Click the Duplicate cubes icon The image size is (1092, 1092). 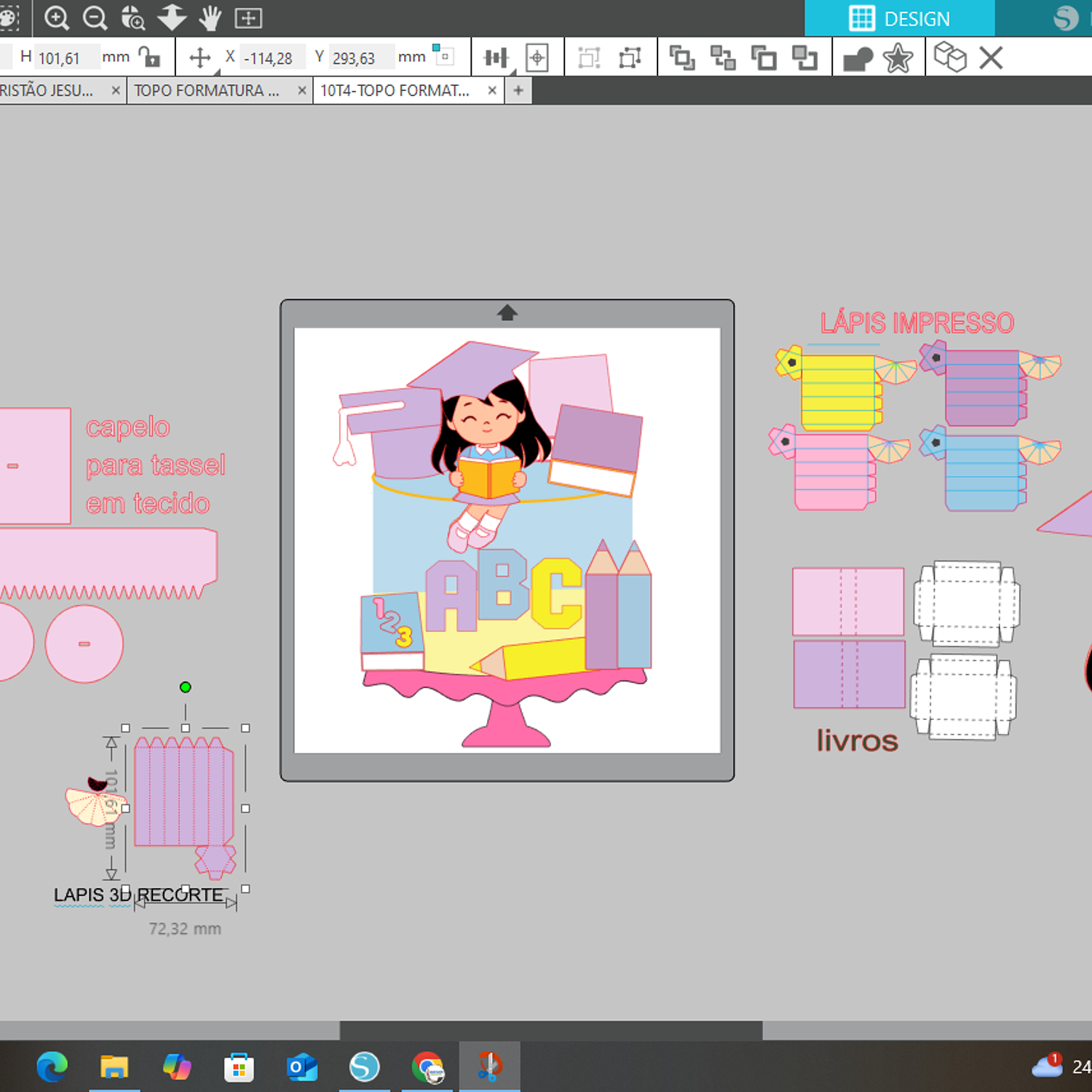click(950, 57)
